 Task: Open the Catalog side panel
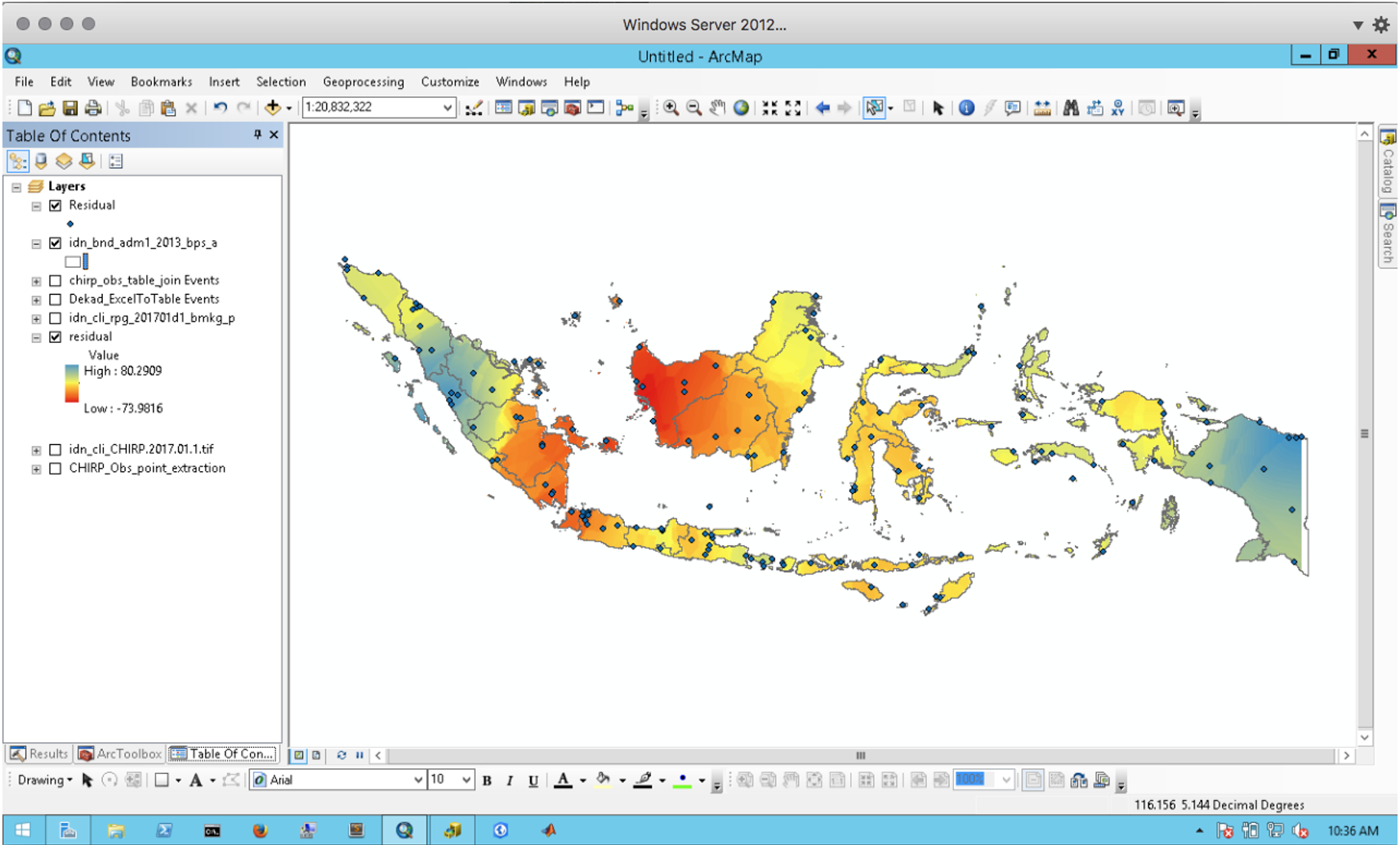[x=1387, y=162]
